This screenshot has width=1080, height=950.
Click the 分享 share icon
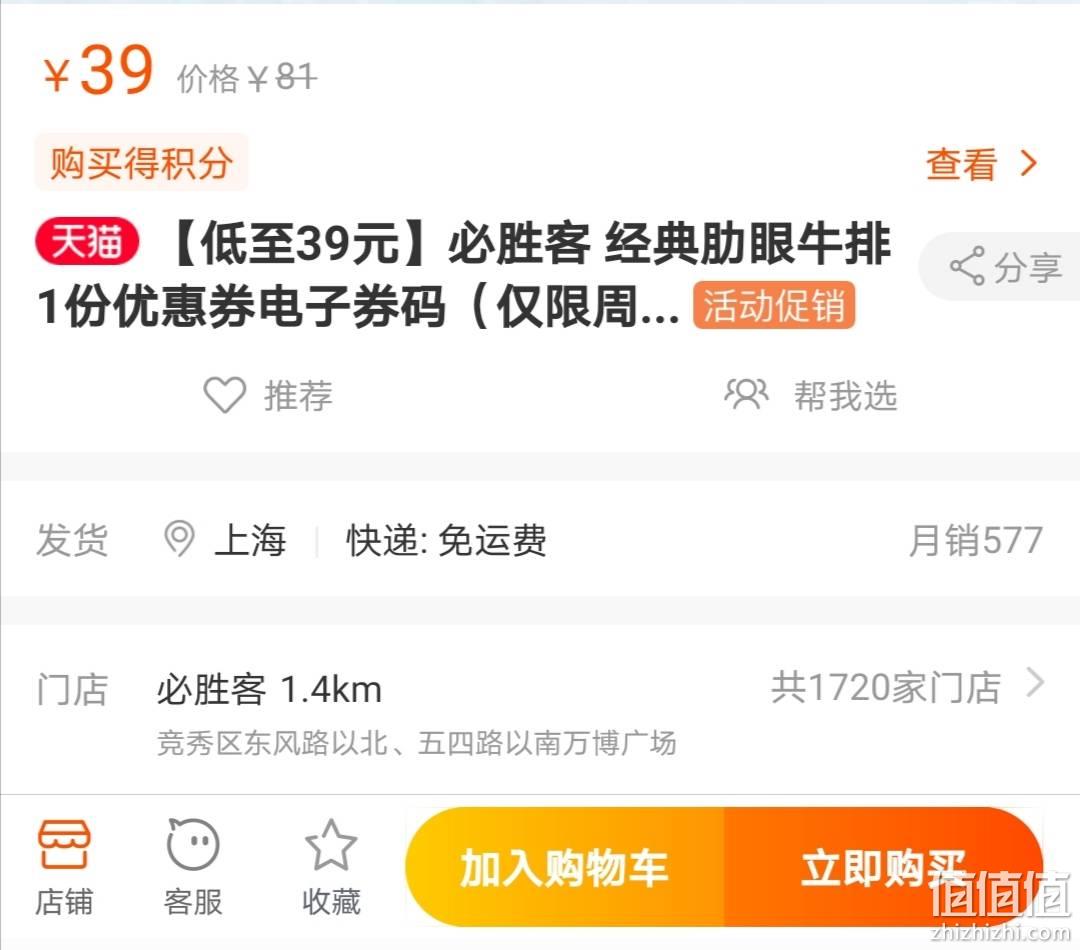[967, 266]
